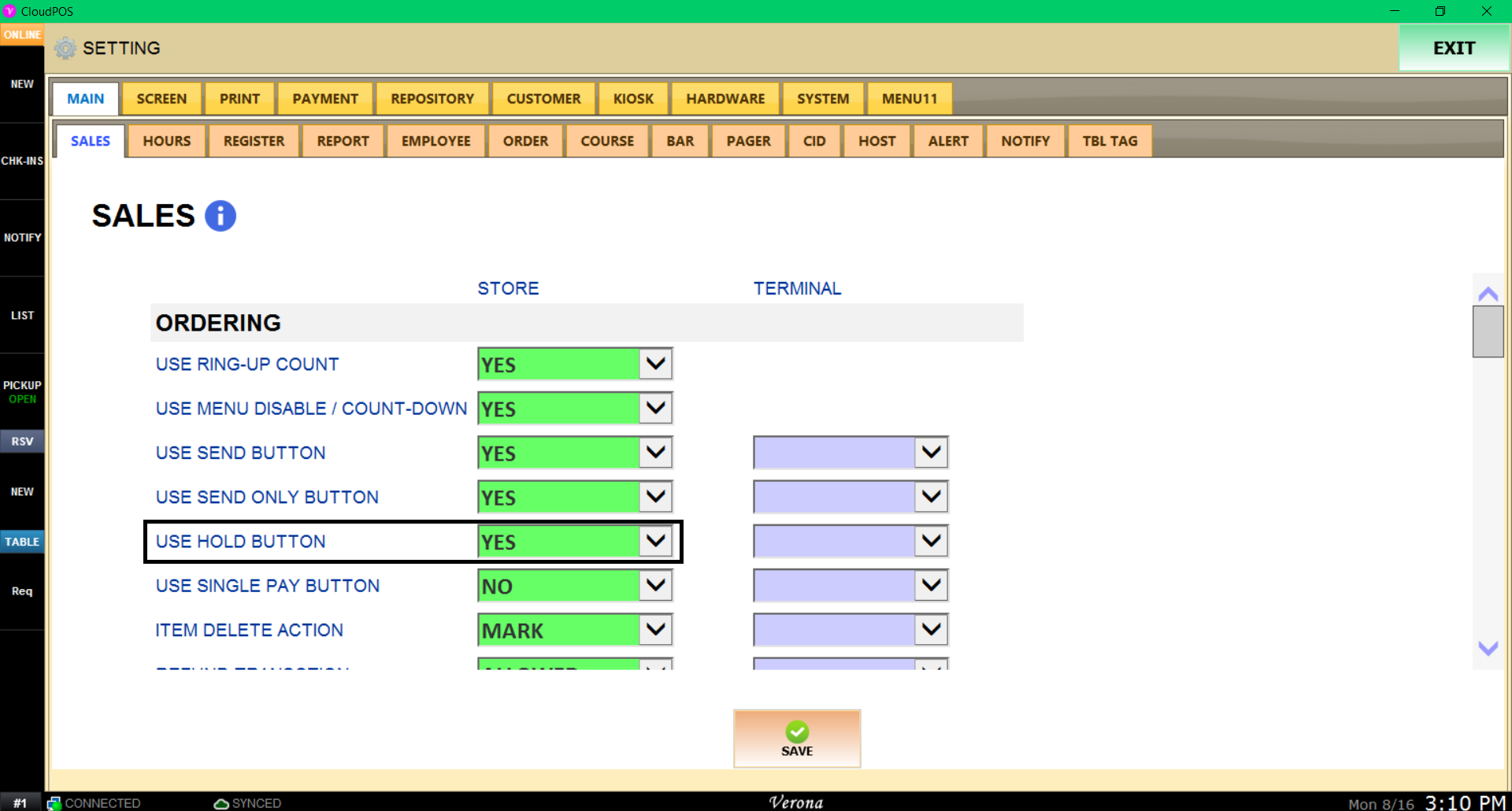This screenshot has width=1512, height=811.
Task: Switch to the MENU11 tab
Action: 910,98
